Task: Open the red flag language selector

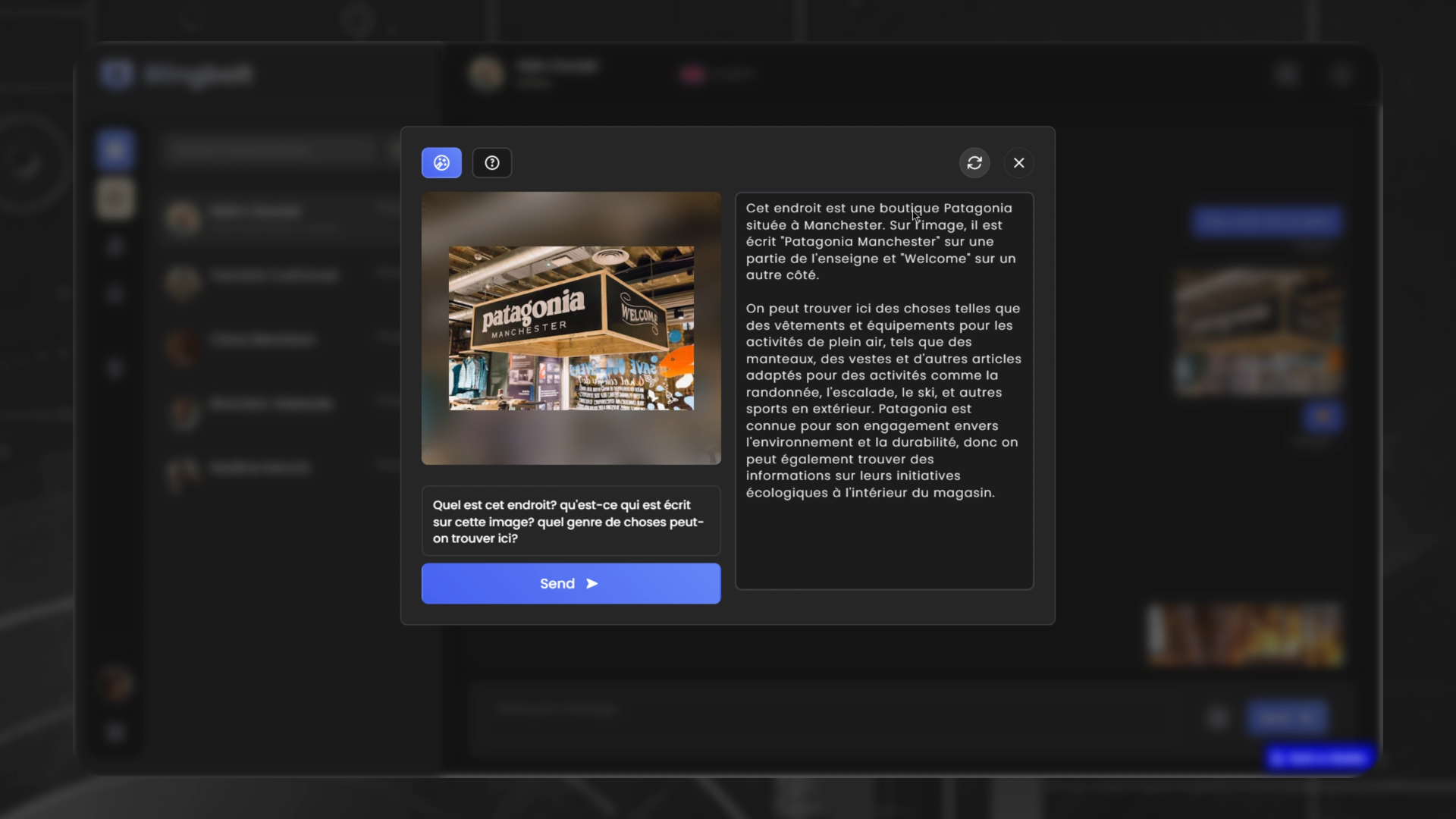Action: point(693,74)
